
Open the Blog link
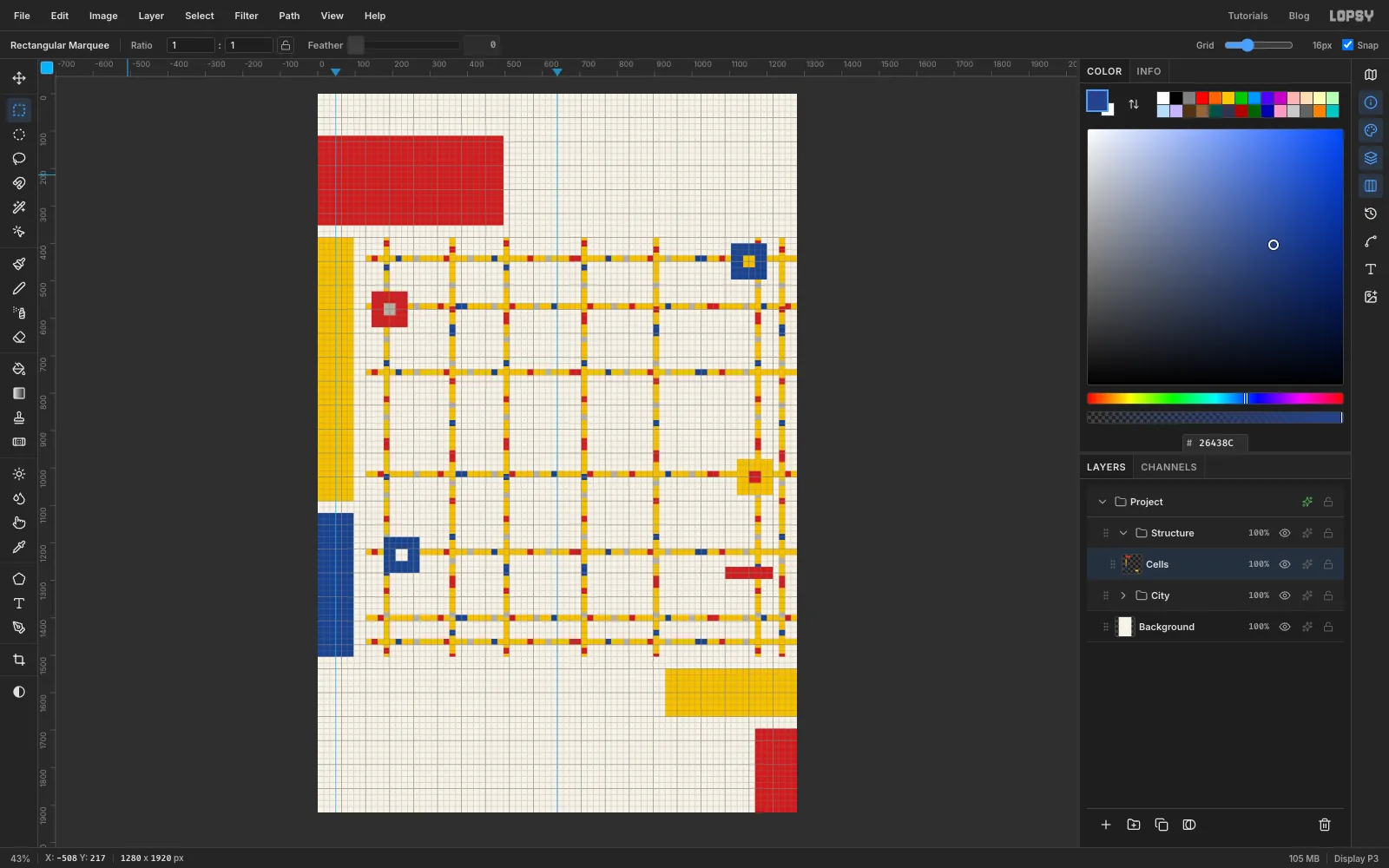(1299, 16)
